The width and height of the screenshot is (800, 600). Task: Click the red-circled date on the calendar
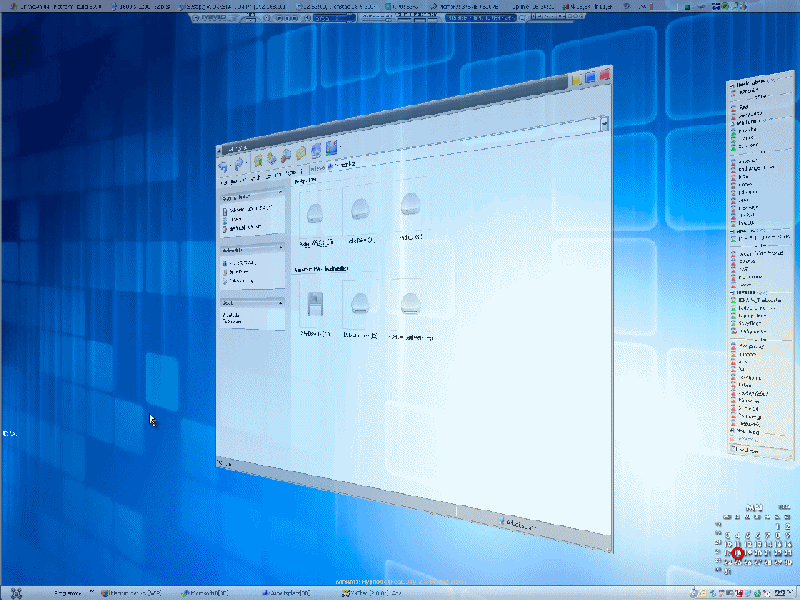click(x=738, y=553)
